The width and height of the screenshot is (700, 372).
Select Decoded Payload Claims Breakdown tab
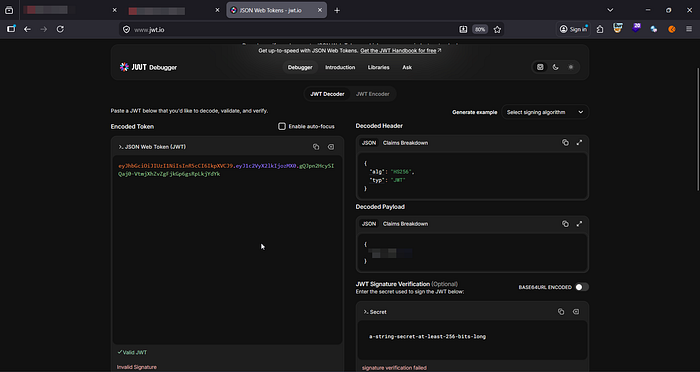click(405, 224)
